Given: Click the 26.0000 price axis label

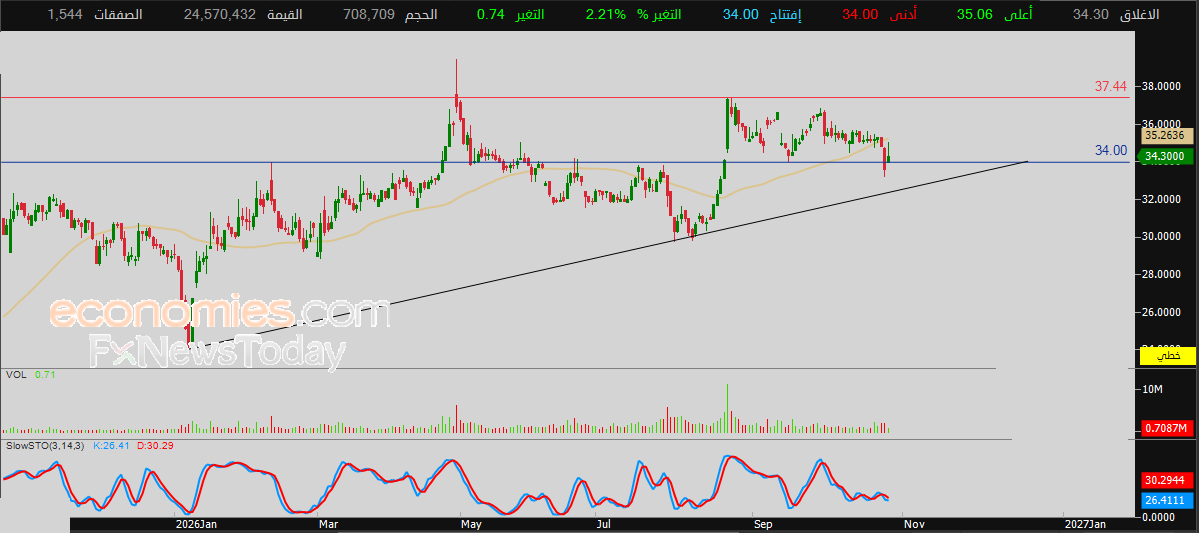Looking at the screenshot, I should [1160, 312].
